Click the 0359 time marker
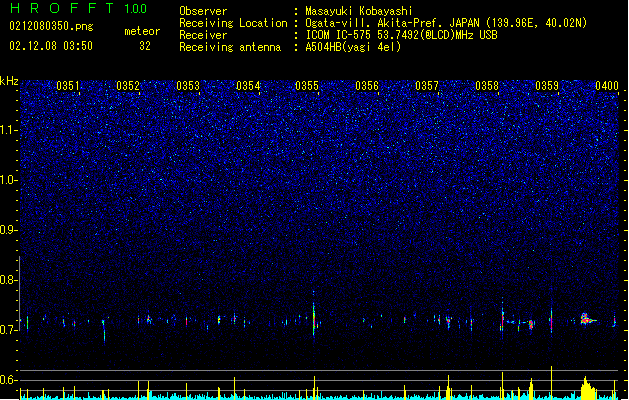Screen dimensions: 629x400 (547, 86)
